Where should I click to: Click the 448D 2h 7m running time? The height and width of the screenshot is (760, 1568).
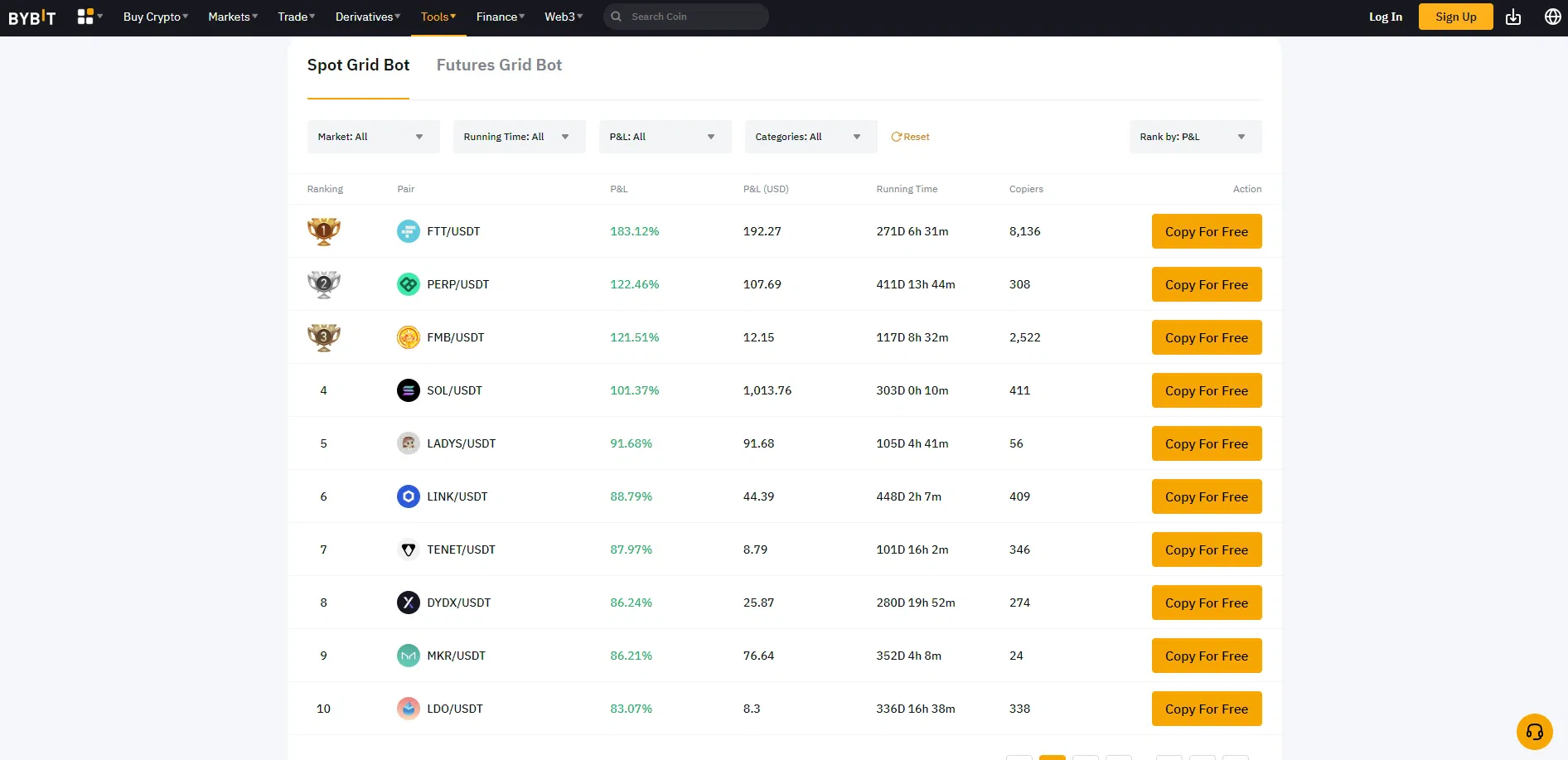tap(909, 496)
